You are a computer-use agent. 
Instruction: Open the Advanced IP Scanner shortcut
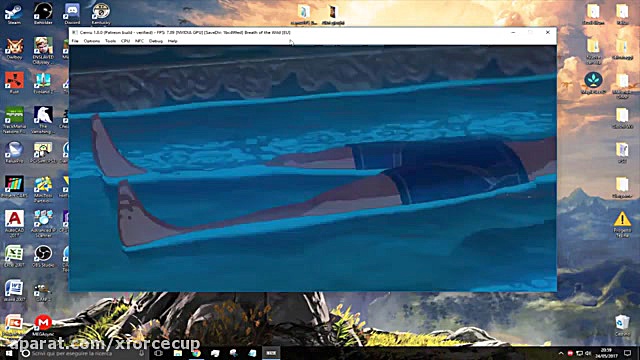tap(43, 224)
